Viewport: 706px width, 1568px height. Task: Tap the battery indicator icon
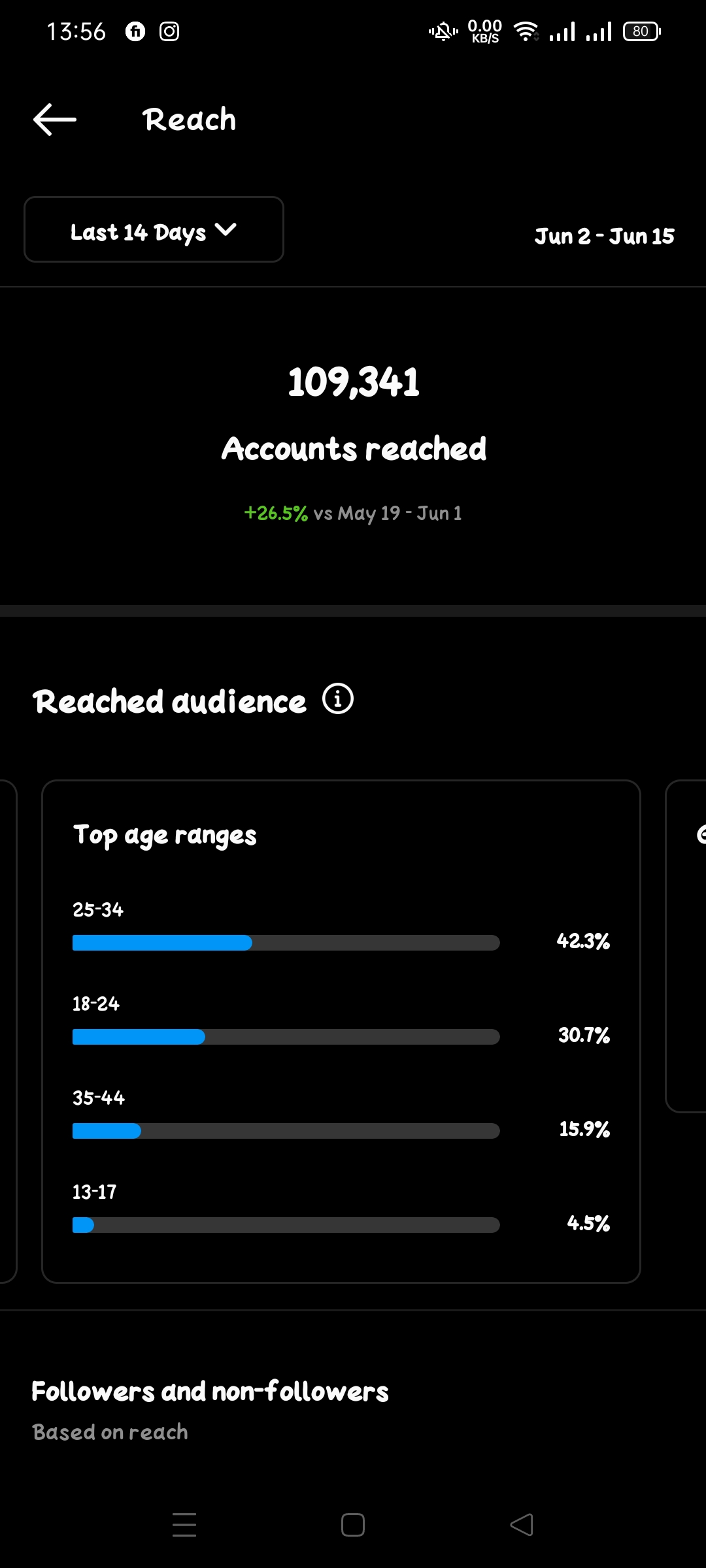(x=642, y=31)
